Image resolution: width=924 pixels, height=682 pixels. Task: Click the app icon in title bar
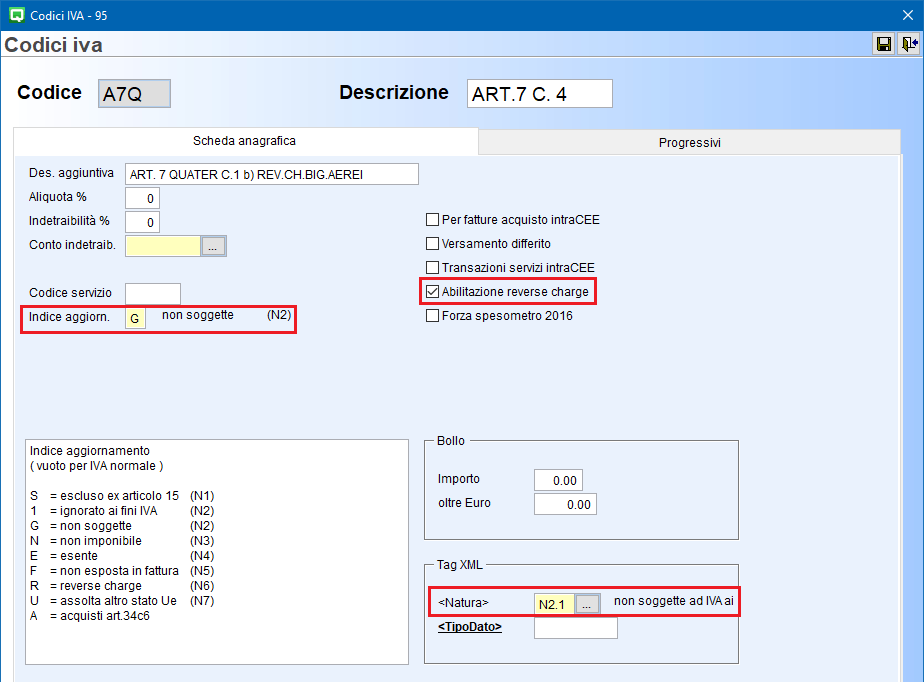(x=15, y=14)
